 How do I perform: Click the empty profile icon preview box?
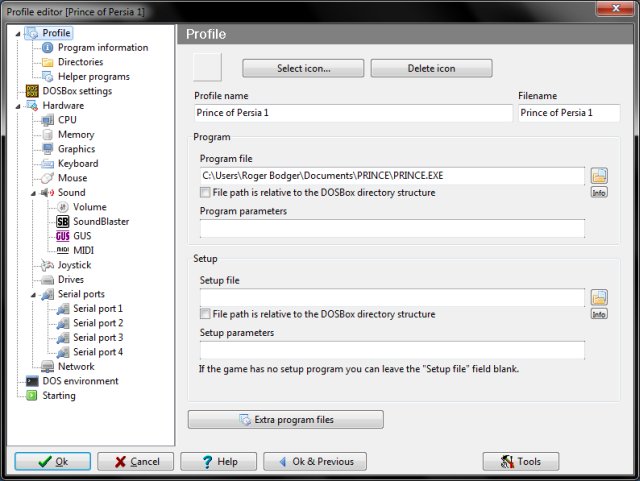207,67
